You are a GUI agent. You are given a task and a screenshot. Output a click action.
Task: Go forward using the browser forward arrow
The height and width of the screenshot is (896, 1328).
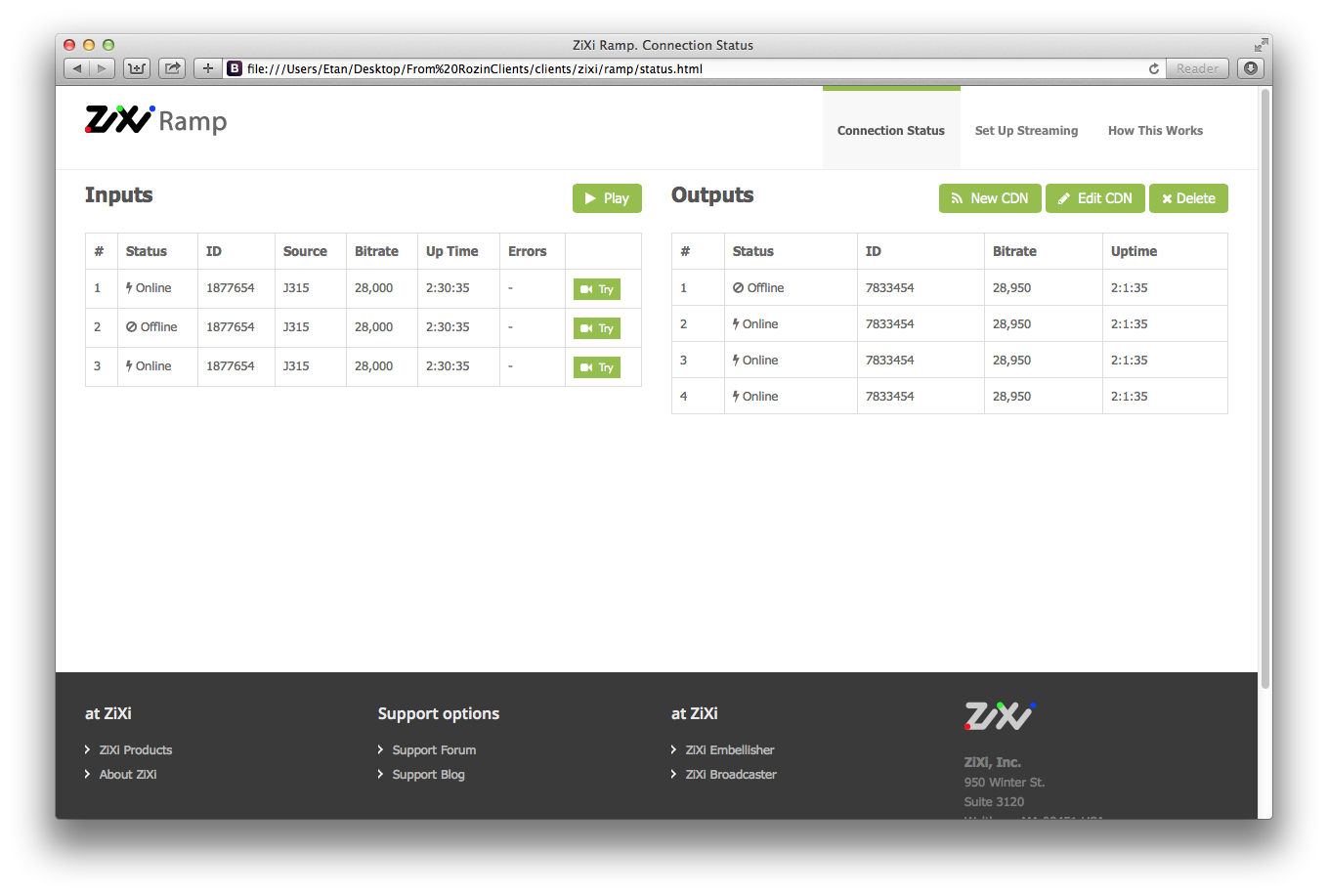(103, 68)
